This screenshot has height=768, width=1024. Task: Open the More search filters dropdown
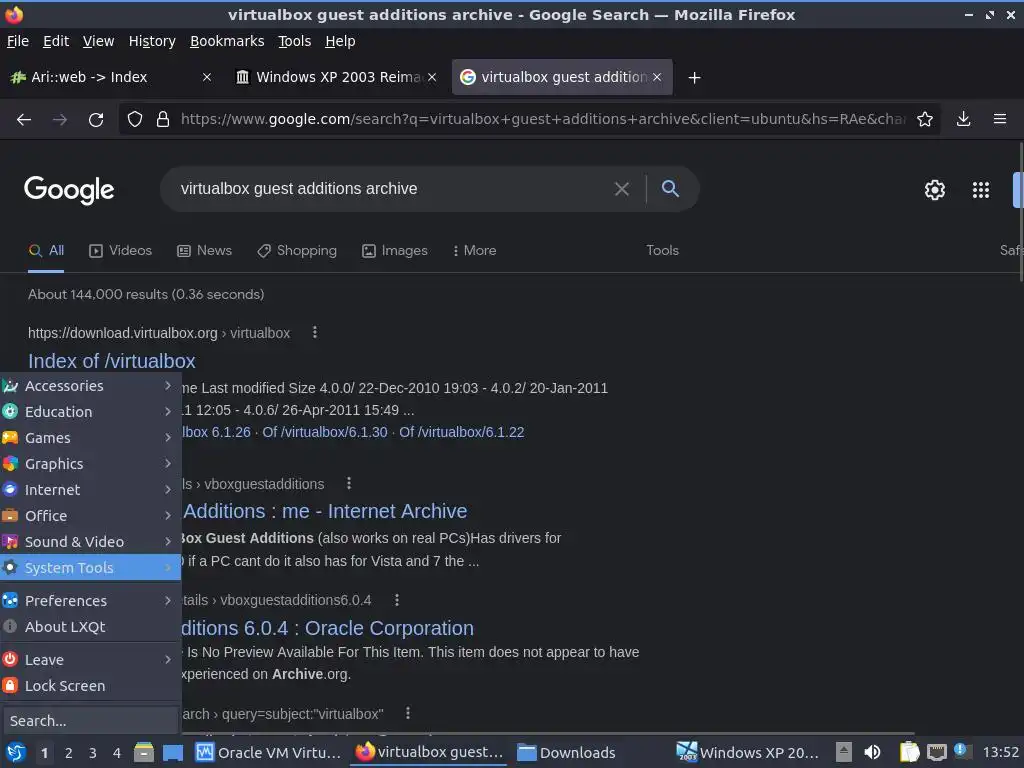[x=474, y=251]
